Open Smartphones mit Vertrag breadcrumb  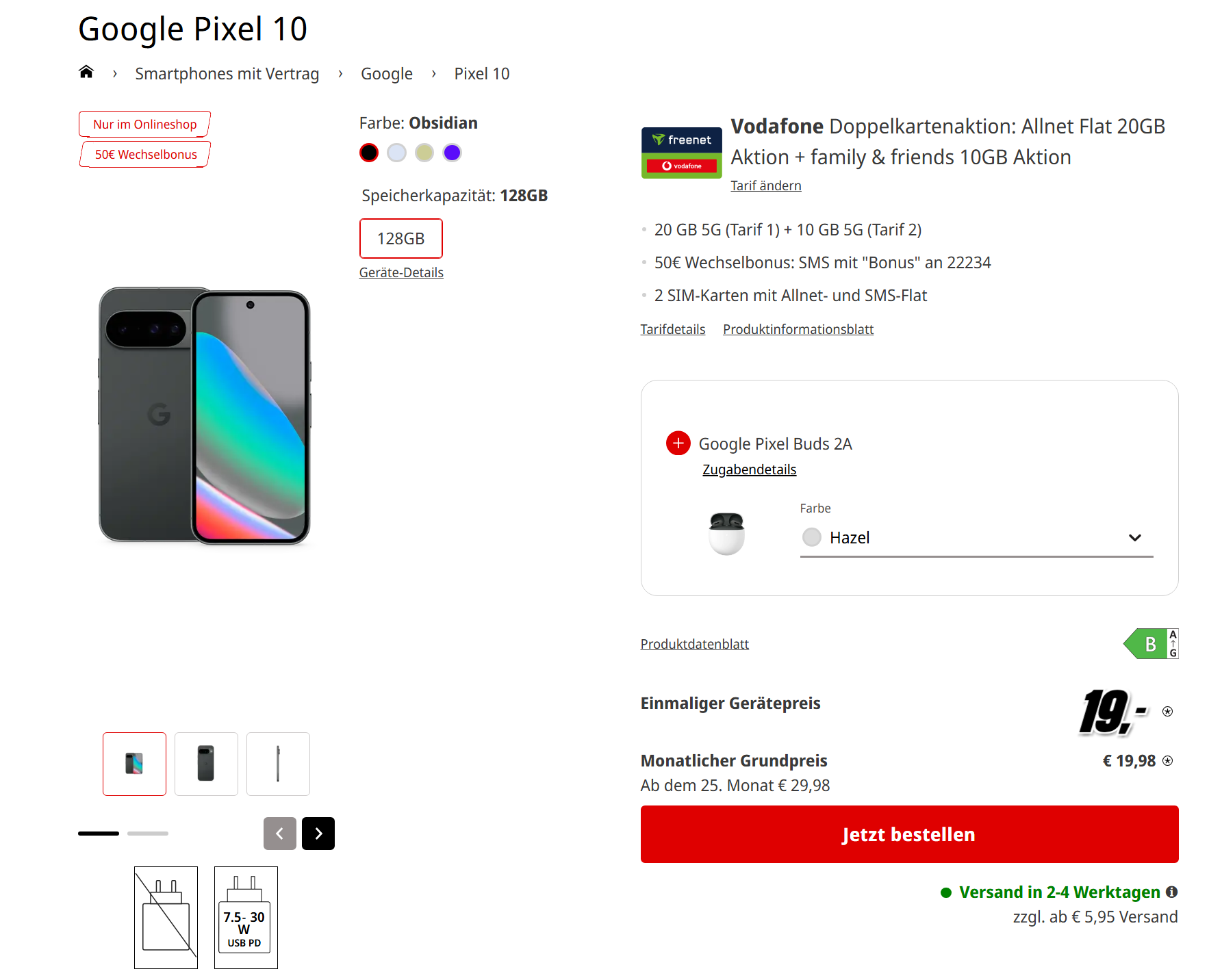coord(227,74)
